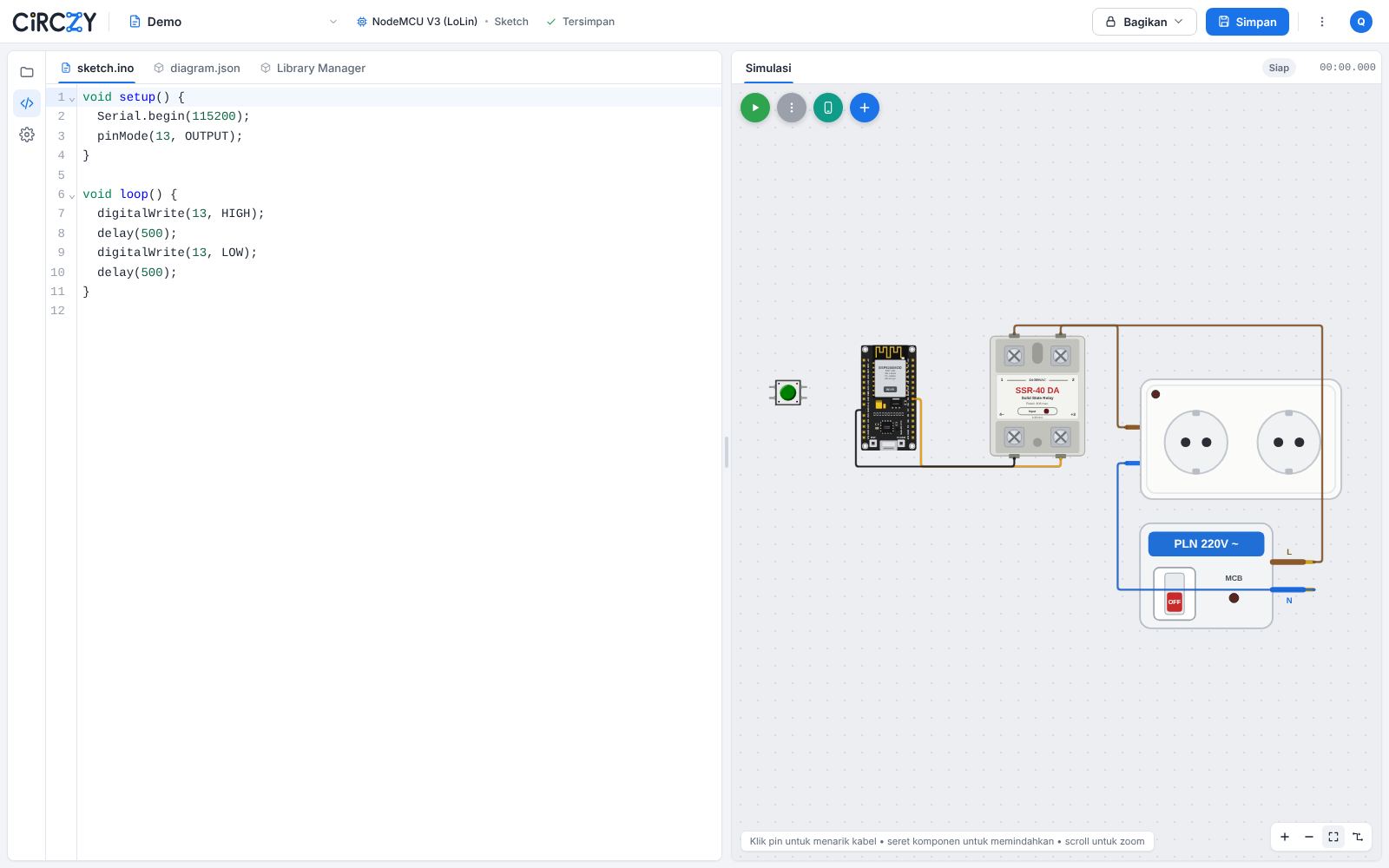Click the 00:00.000 simulation timer
The width and height of the screenshot is (1389, 868).
1347,68
